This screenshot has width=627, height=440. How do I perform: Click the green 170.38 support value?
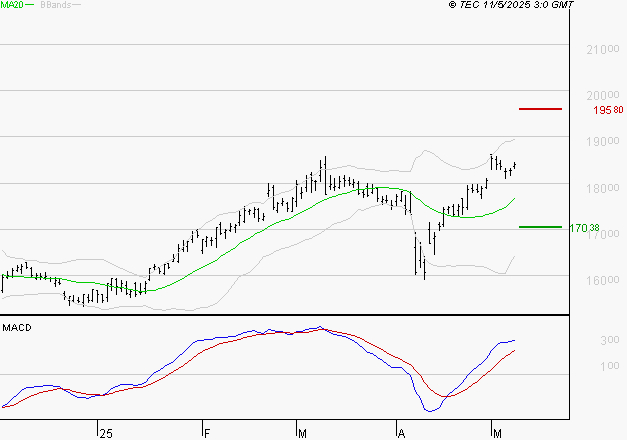coord(585,228)
